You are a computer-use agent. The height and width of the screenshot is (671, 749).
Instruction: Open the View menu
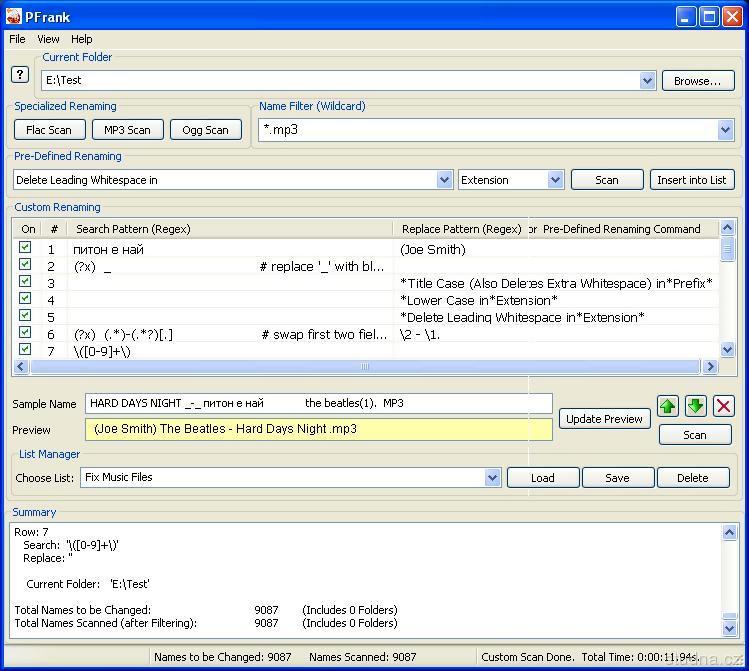coord(48,39)
